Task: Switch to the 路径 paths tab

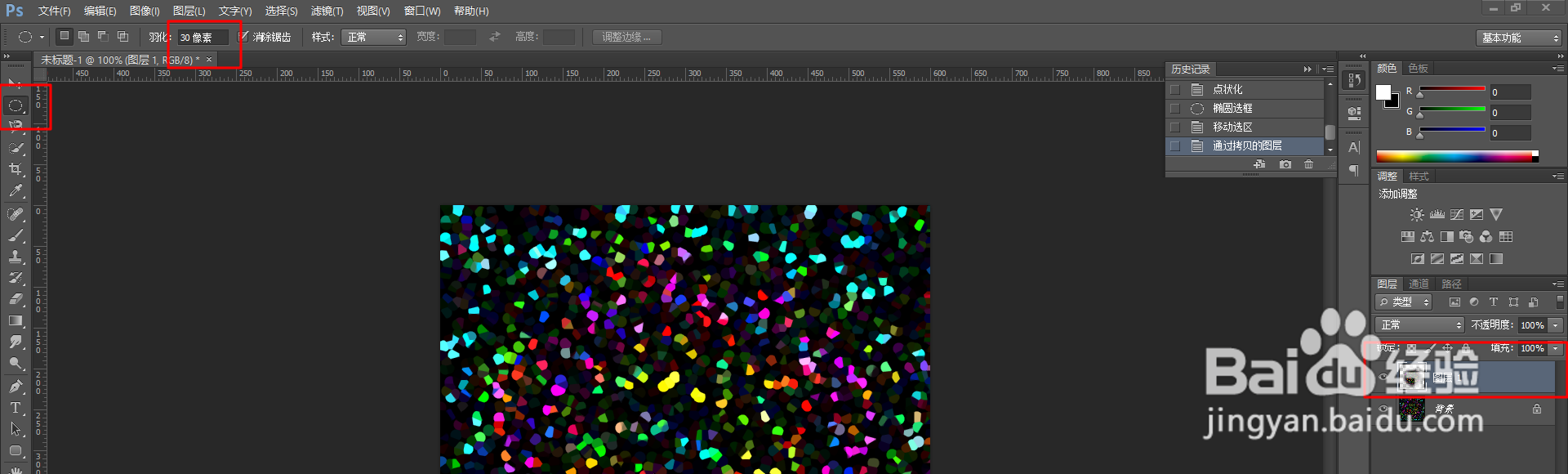Action: tap(1451, 284)
